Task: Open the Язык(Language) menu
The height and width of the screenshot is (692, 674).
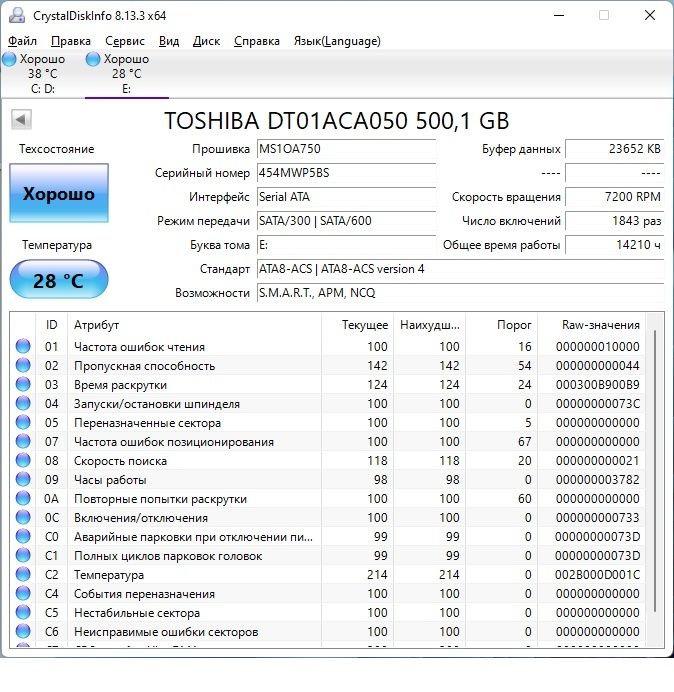Action: pos(337,41)
